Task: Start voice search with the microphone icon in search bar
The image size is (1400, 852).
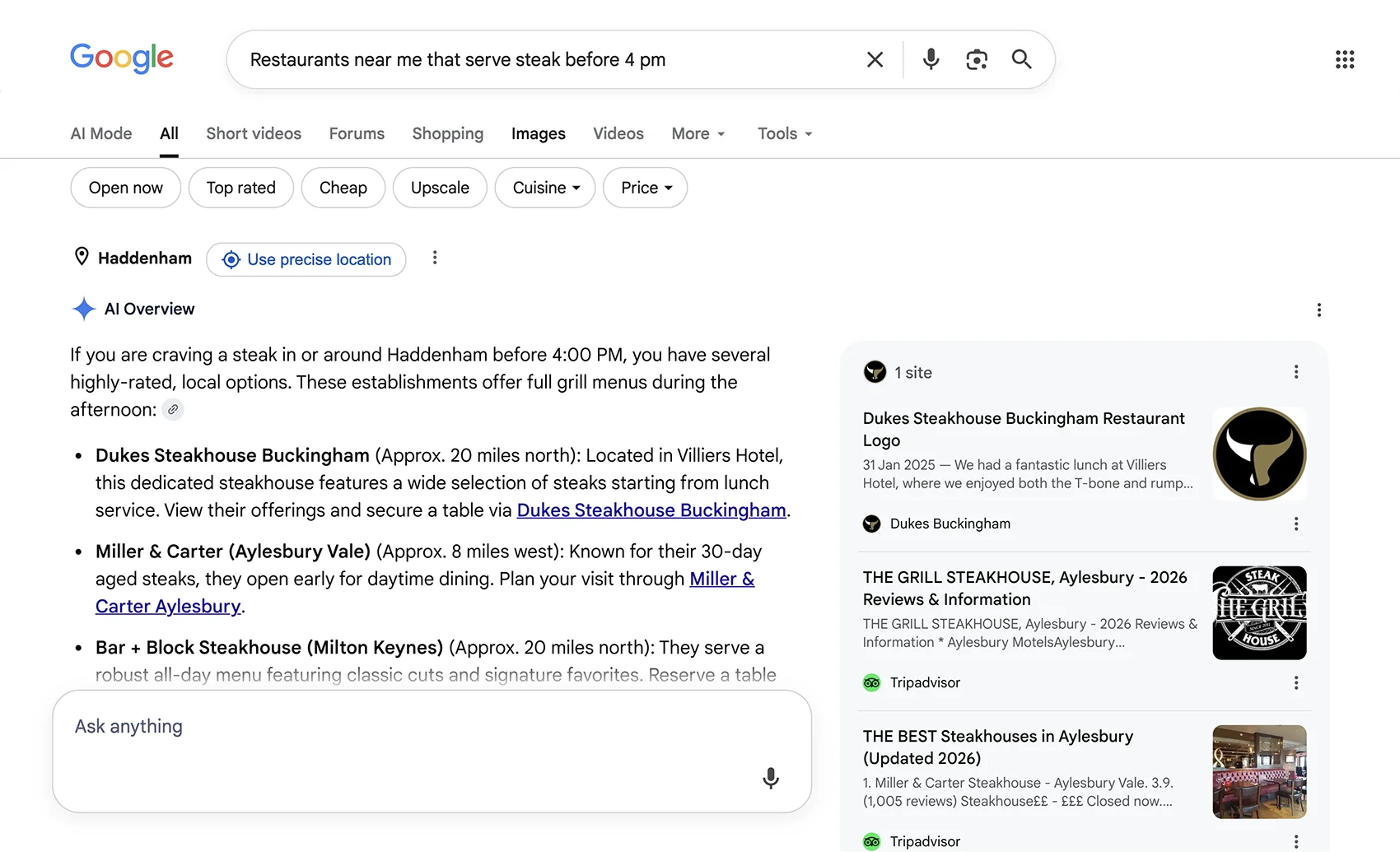Action: click(931, 59)
